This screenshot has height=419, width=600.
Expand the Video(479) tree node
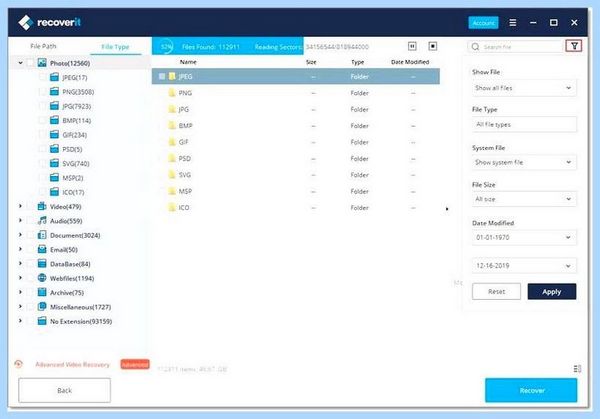(20, 206)
